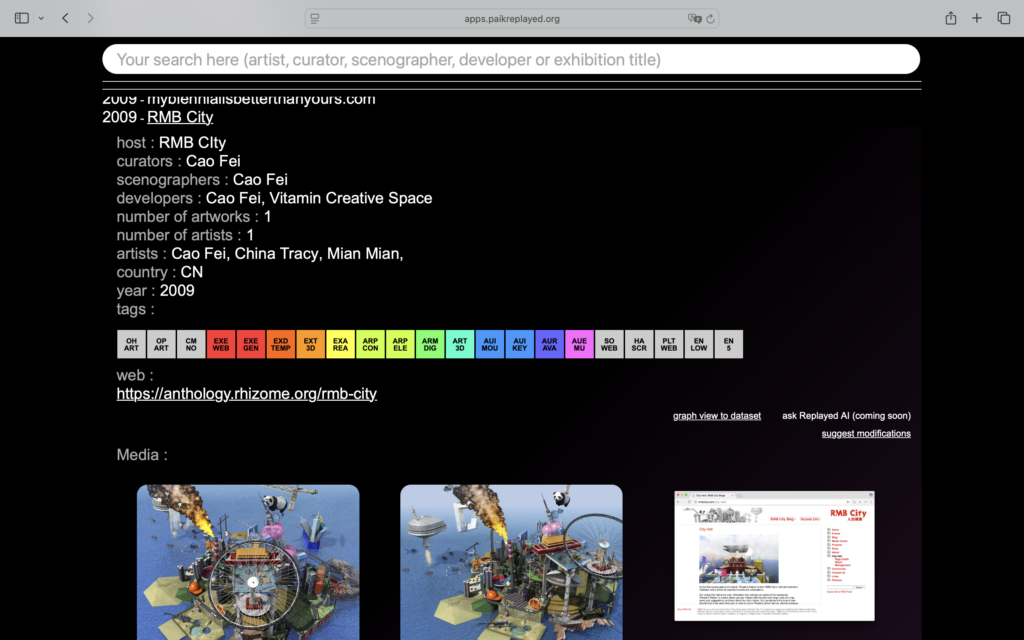1024x640 pixels.
Task: Click the address bar showing apps.paikreplayed.org
Action: click(511, 18)
